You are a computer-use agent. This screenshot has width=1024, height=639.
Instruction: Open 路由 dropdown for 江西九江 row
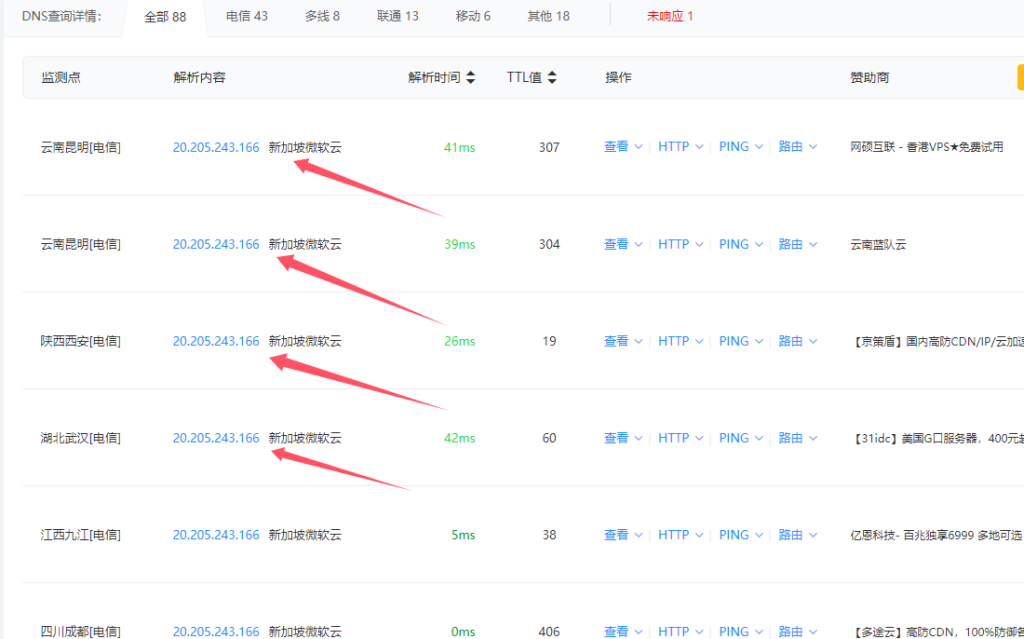coord(797,535)
